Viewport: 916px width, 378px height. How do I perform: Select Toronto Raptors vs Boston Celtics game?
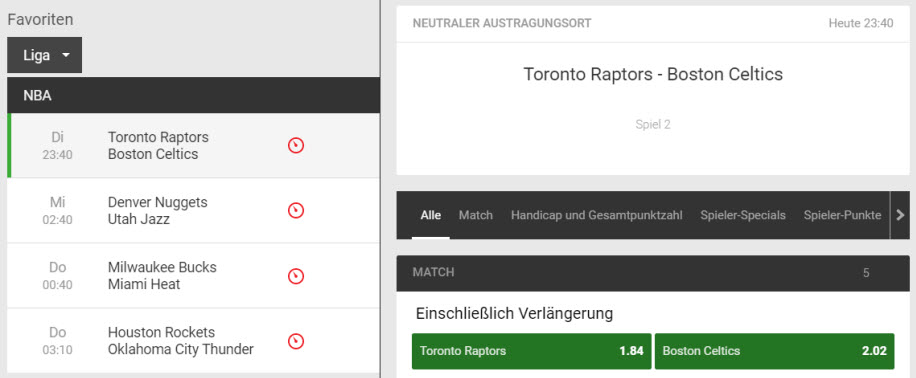coord(193,145)
